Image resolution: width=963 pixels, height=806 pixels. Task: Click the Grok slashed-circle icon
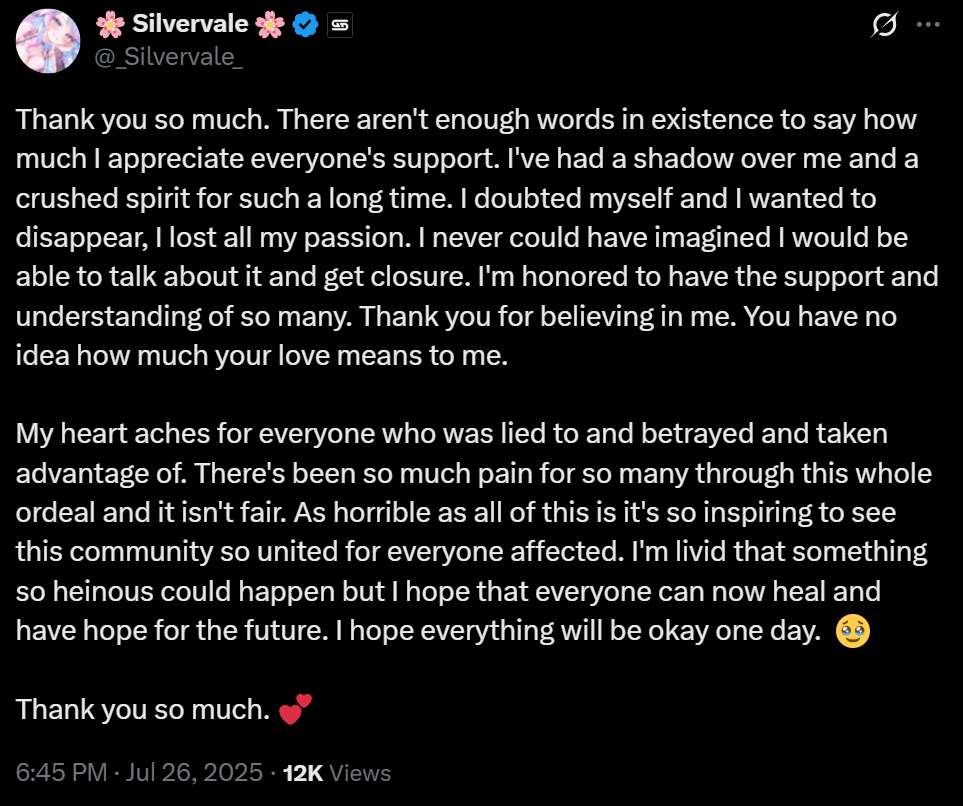[884, 25]
